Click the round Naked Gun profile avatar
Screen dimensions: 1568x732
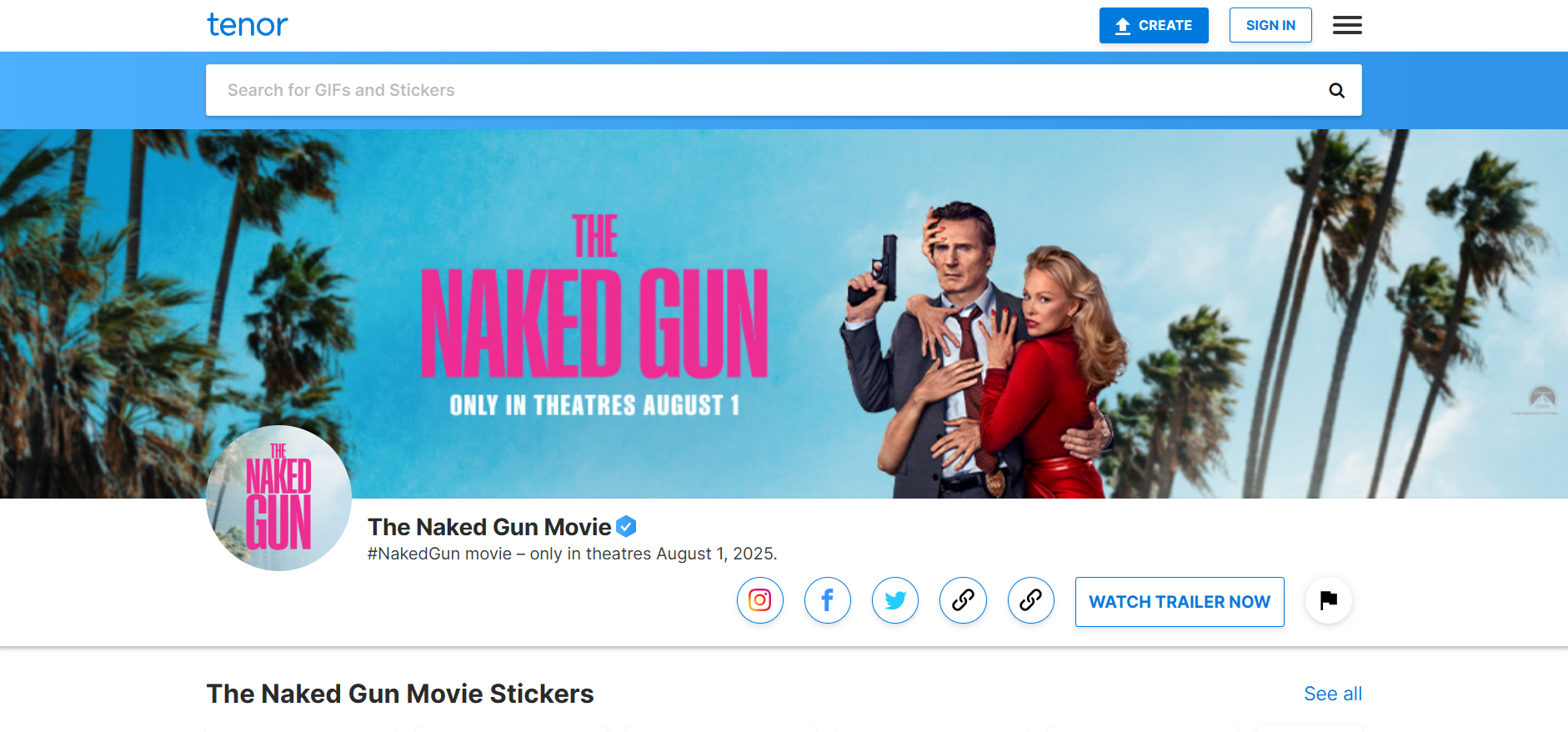(278, 499)
